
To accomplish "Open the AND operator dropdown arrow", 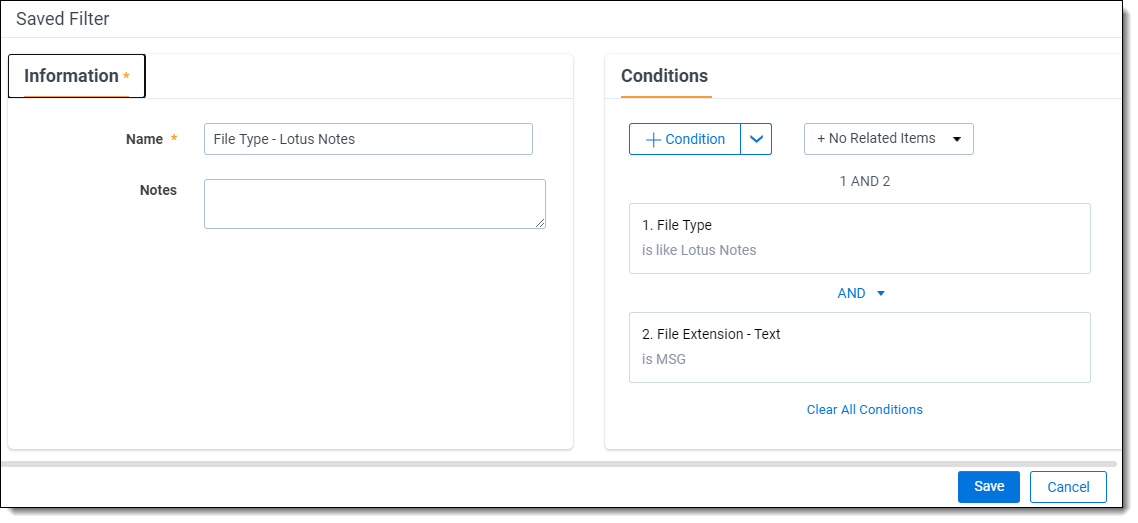I will pos(881,294).
